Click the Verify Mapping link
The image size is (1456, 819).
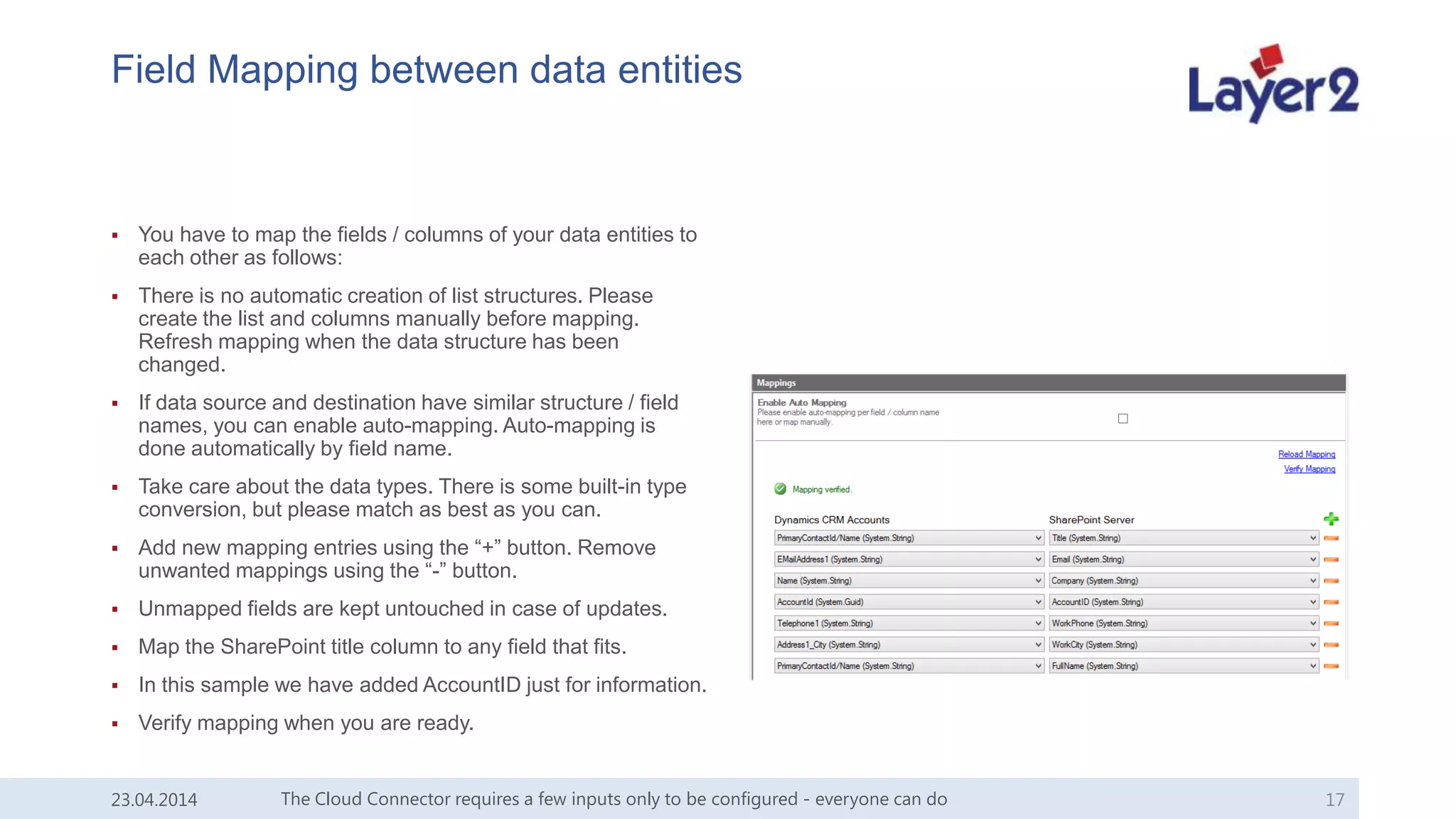point(1310,469)
